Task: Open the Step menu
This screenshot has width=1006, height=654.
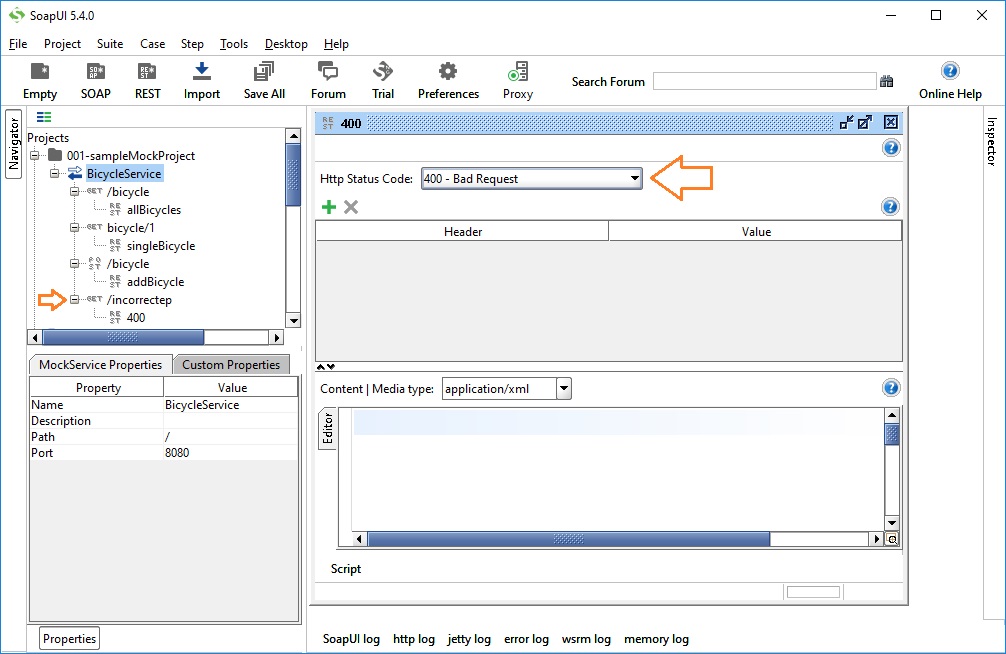Action: coord(192,44)
